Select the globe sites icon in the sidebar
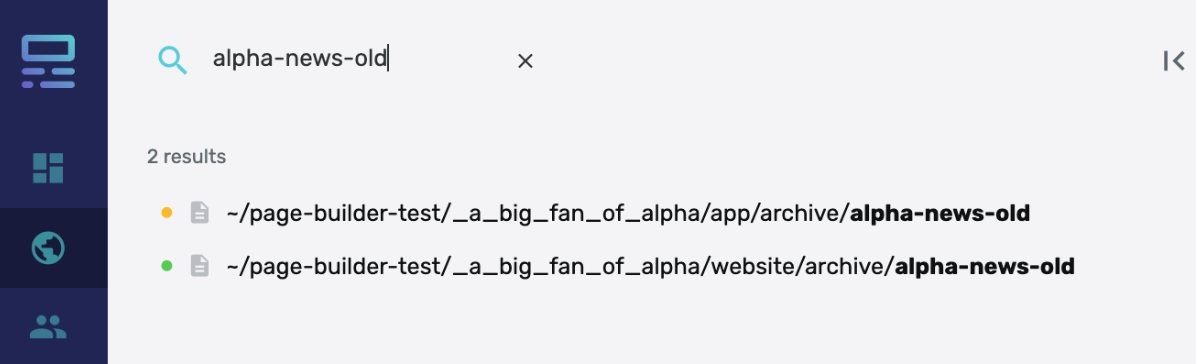The image size is (1196, 364). coord(48,248)
